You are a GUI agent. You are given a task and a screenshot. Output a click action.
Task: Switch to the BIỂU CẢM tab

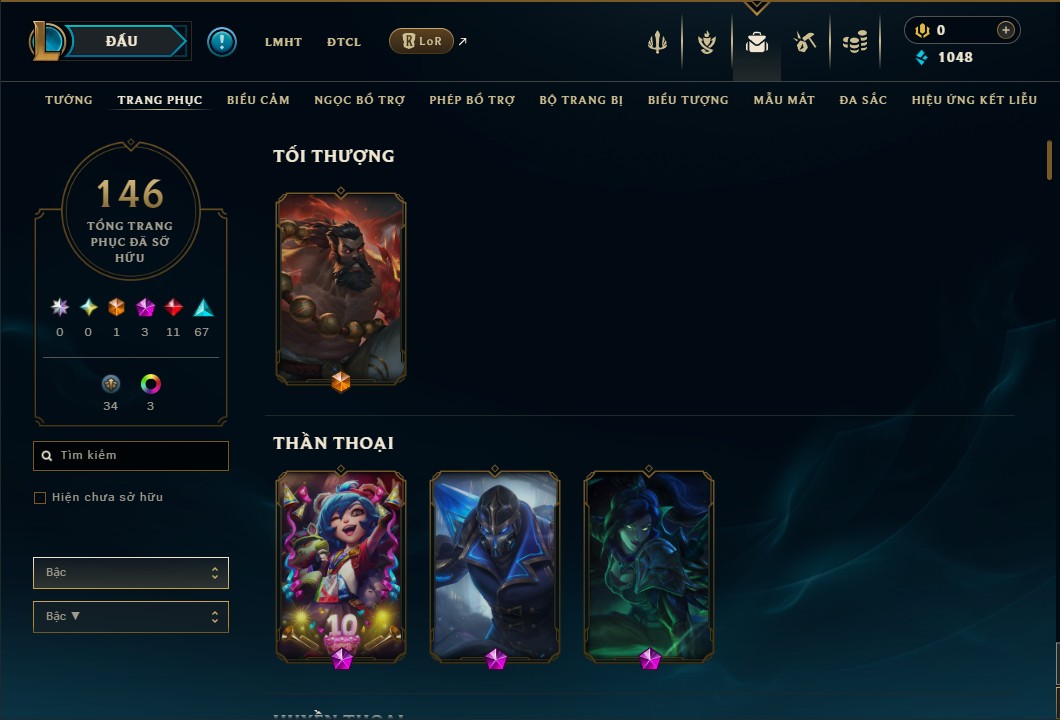pos(258,100)
